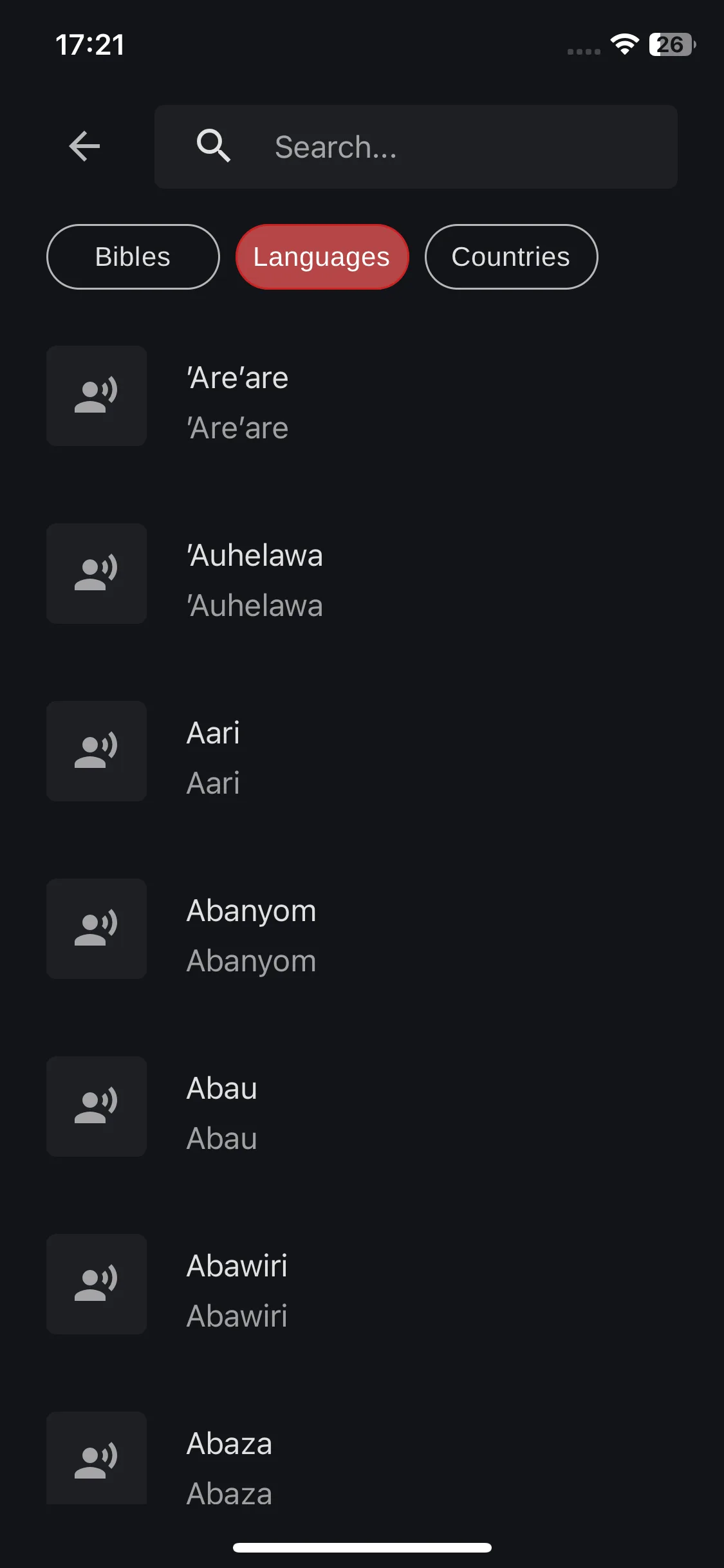Tap the search magnifier icon
This screenshot has width=724, height=1568.
point(214,146)
